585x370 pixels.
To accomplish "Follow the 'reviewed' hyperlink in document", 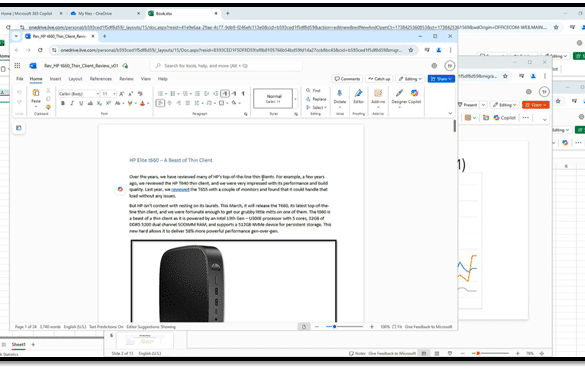I will [180, 189].
